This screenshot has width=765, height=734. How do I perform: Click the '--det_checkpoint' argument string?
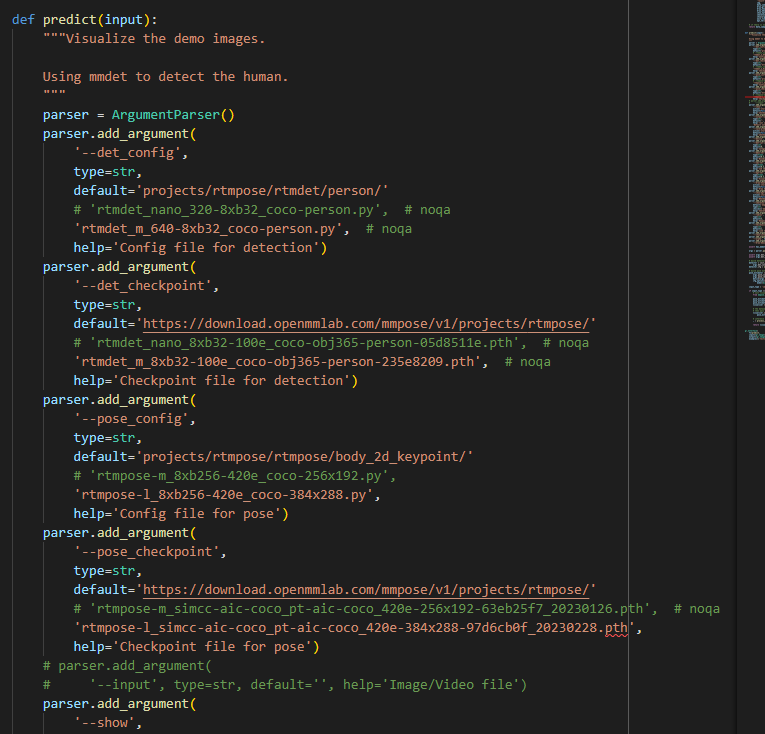click(145, 286)
